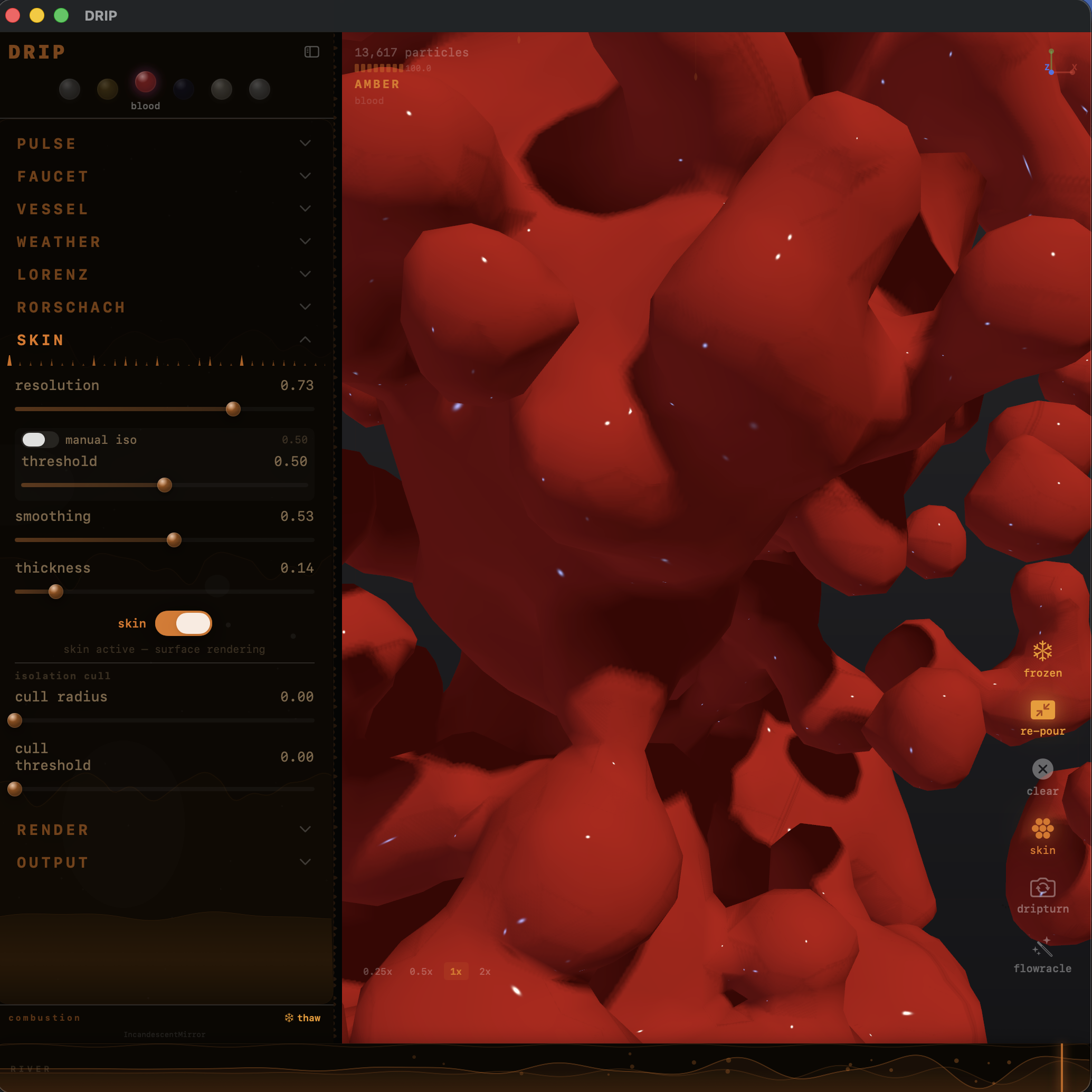The width and height of the screenshot is (1092, 1092).
Task: Click the resolution slider handle
Action: click(x=232, y=409)
